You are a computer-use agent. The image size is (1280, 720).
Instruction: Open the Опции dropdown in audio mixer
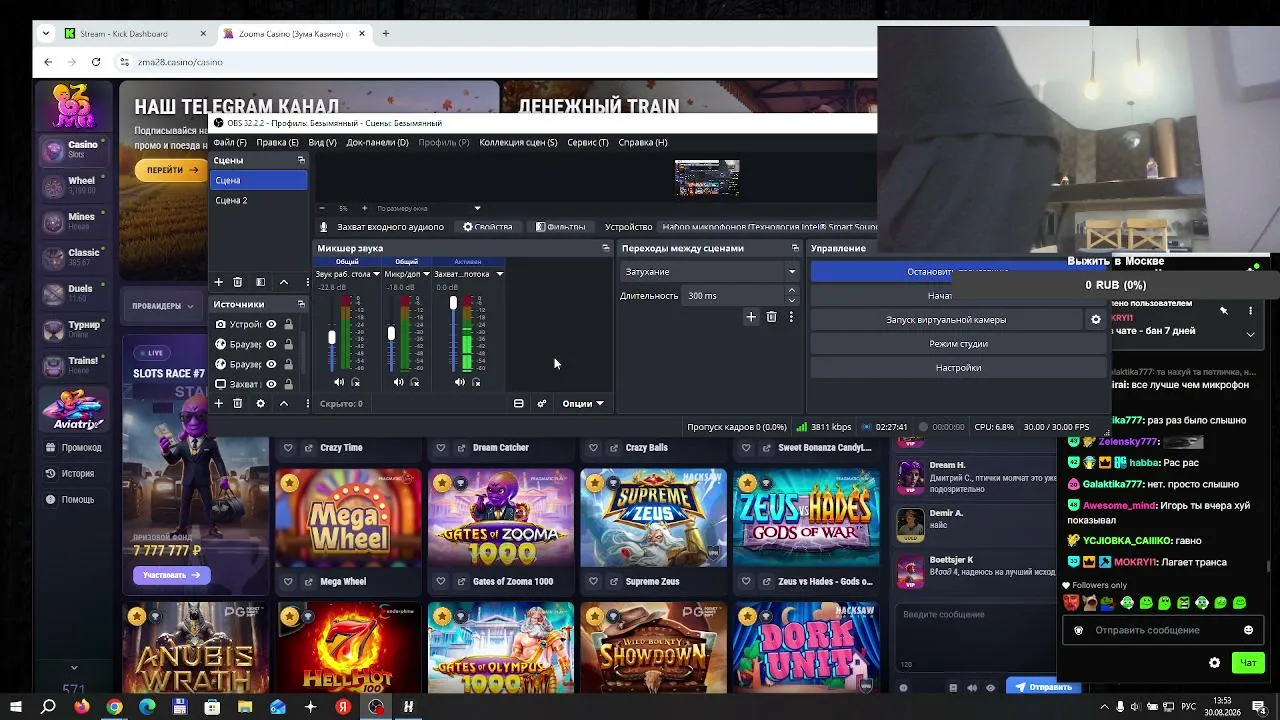pyautogui.click(x=582, y=403)
